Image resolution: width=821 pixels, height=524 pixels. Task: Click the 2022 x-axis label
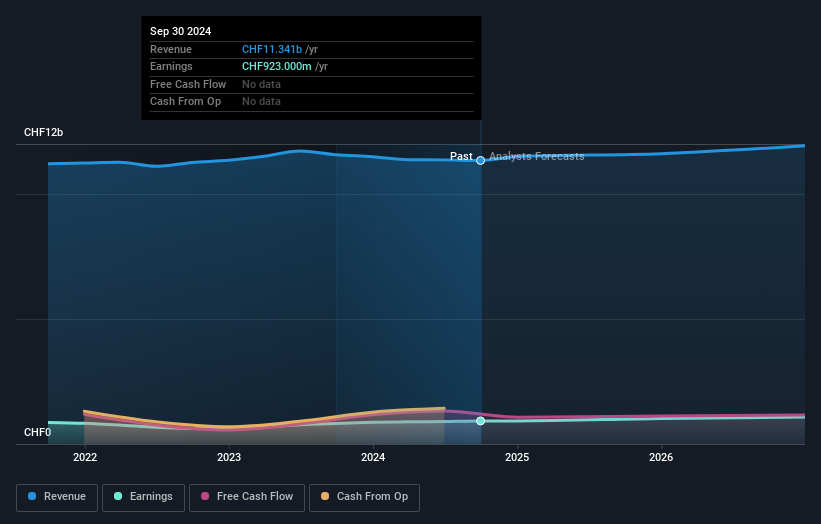coord(85,458)
